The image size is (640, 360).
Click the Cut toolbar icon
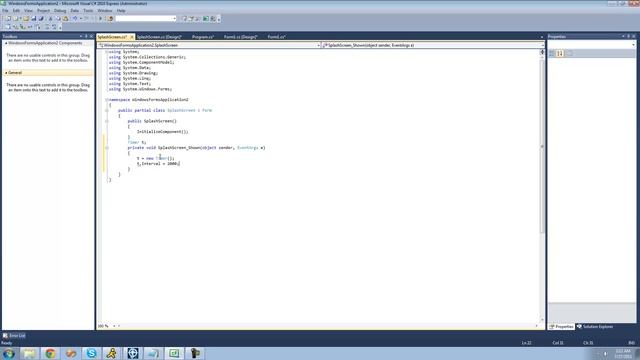coord(51,19)
